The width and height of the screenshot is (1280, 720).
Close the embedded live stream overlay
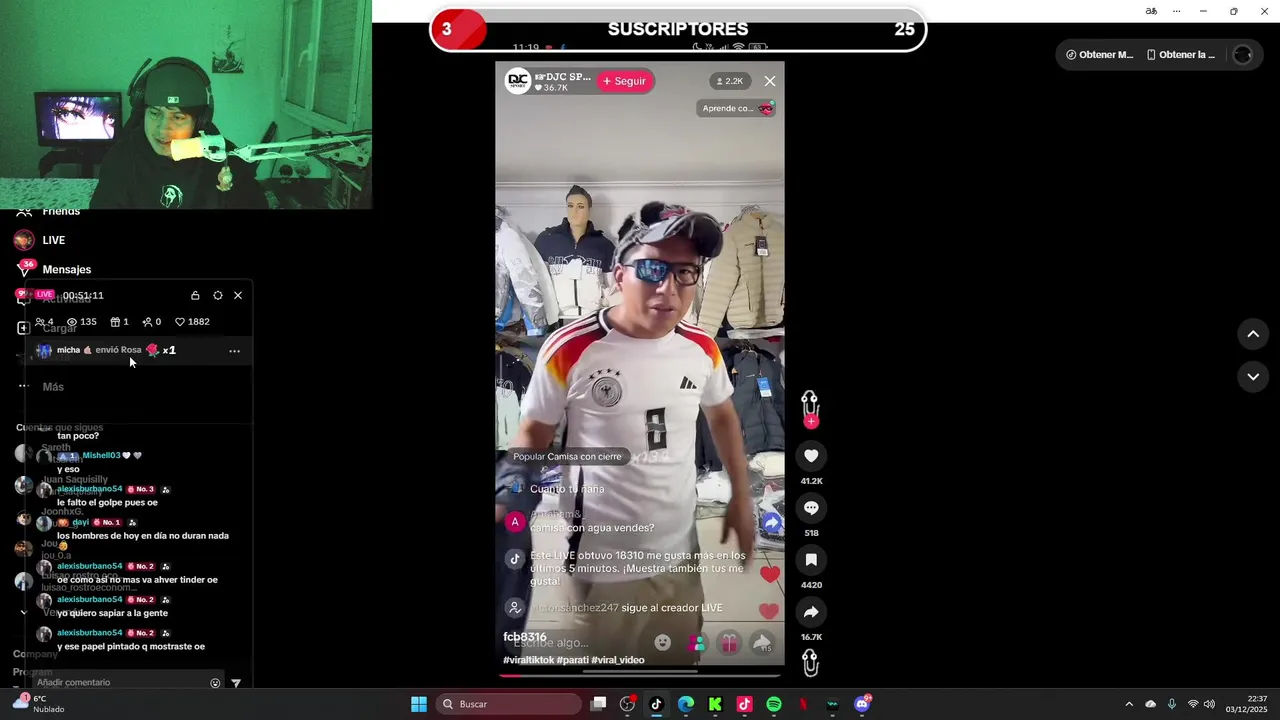pos(769,81)
